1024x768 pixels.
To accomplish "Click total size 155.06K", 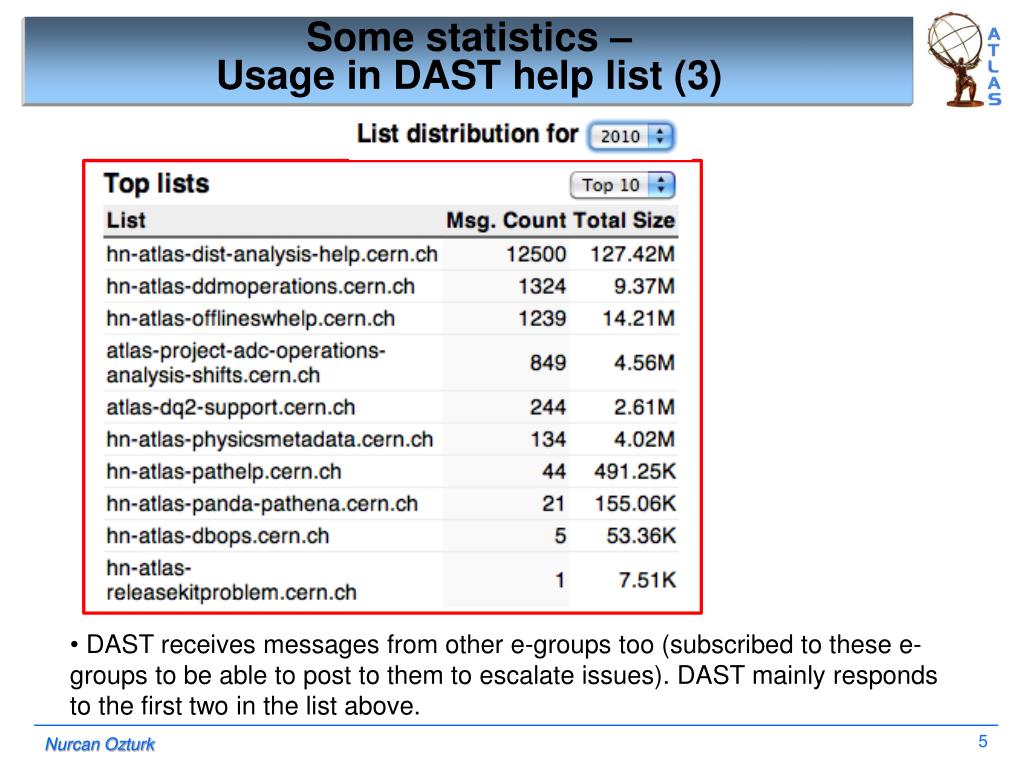I will (635, 503).
